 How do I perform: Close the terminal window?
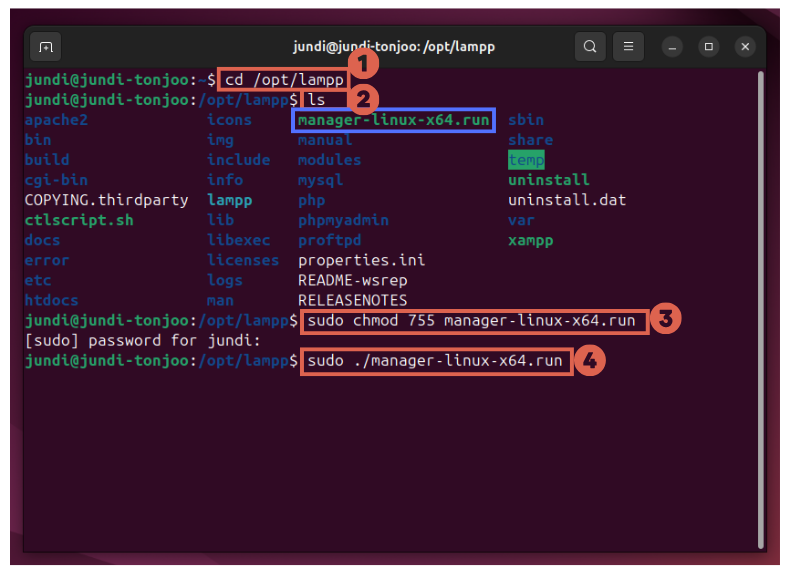click(744, 46)
